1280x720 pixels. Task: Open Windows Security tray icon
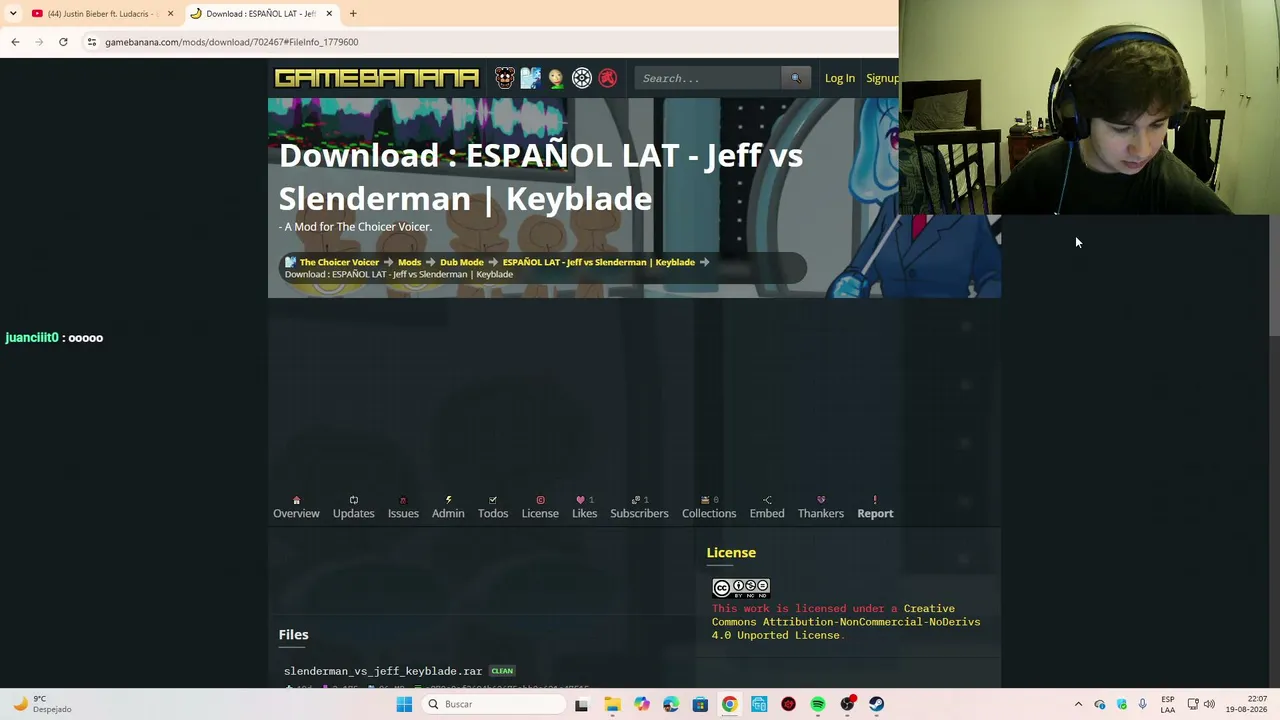tap(1121, 704)
